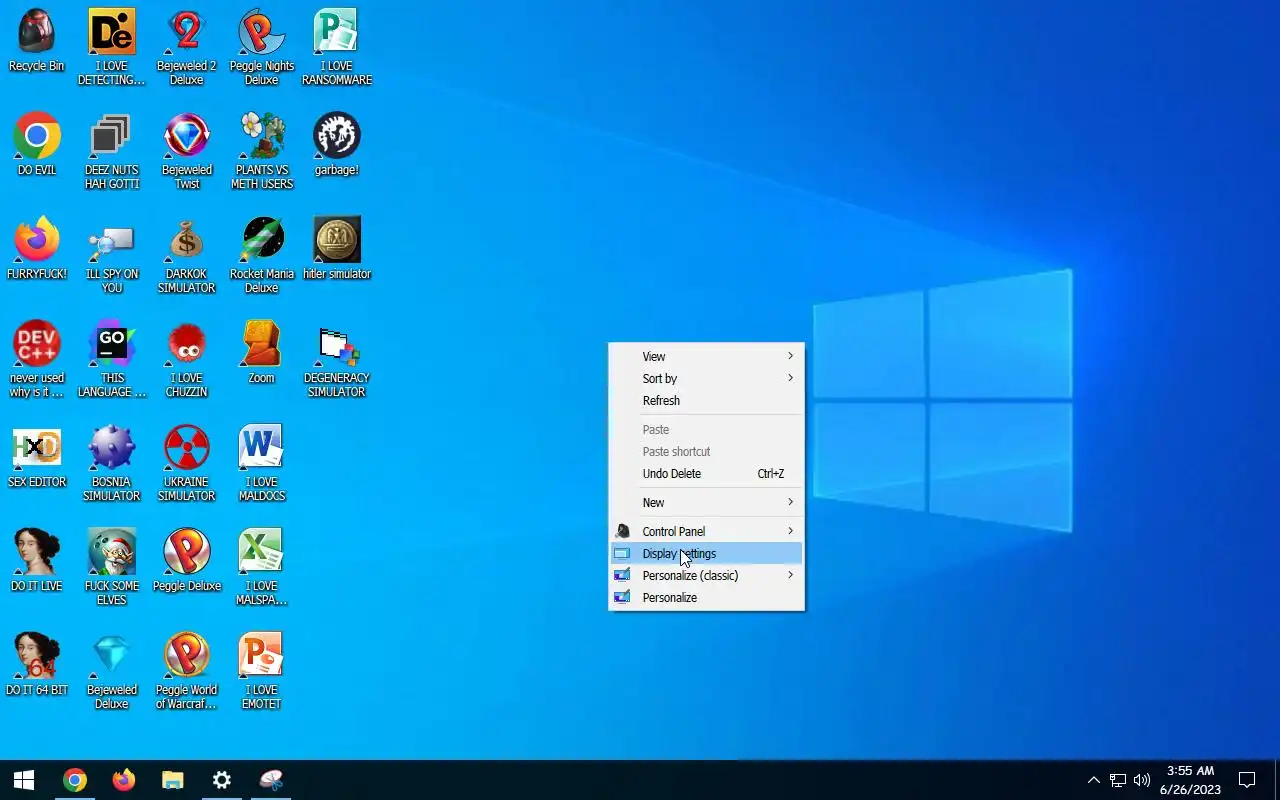The width and height of the screenshot is (1280, 800).
Task: Open the Chrome 'DO EVIL' desktop shortcut
Action: point(37,145)
